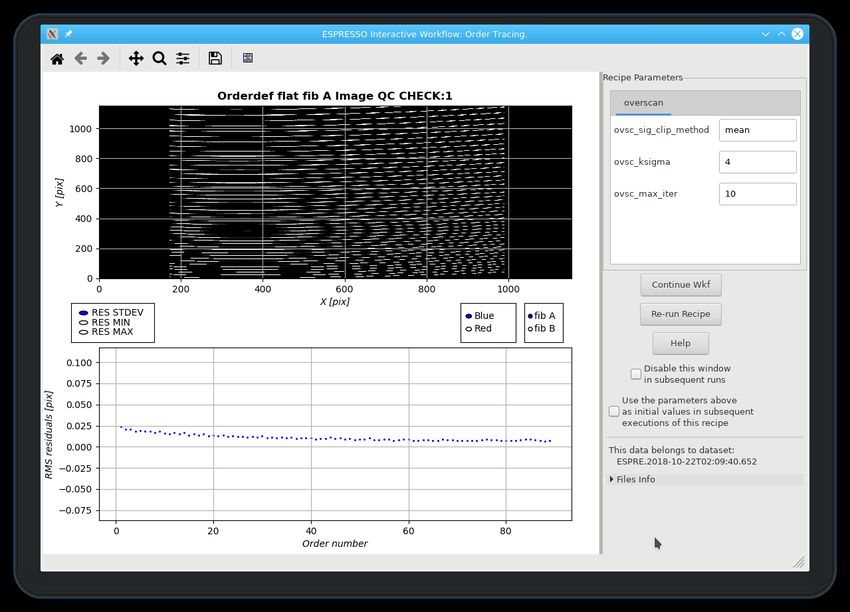The height and width of the screenshot is (612, 850).
Task: Click the Re-run Recipe button
Action: (681, 314)
